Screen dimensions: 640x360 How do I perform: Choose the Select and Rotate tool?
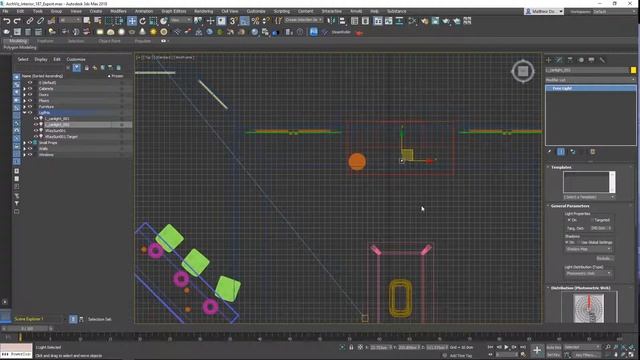coord(142,21)
